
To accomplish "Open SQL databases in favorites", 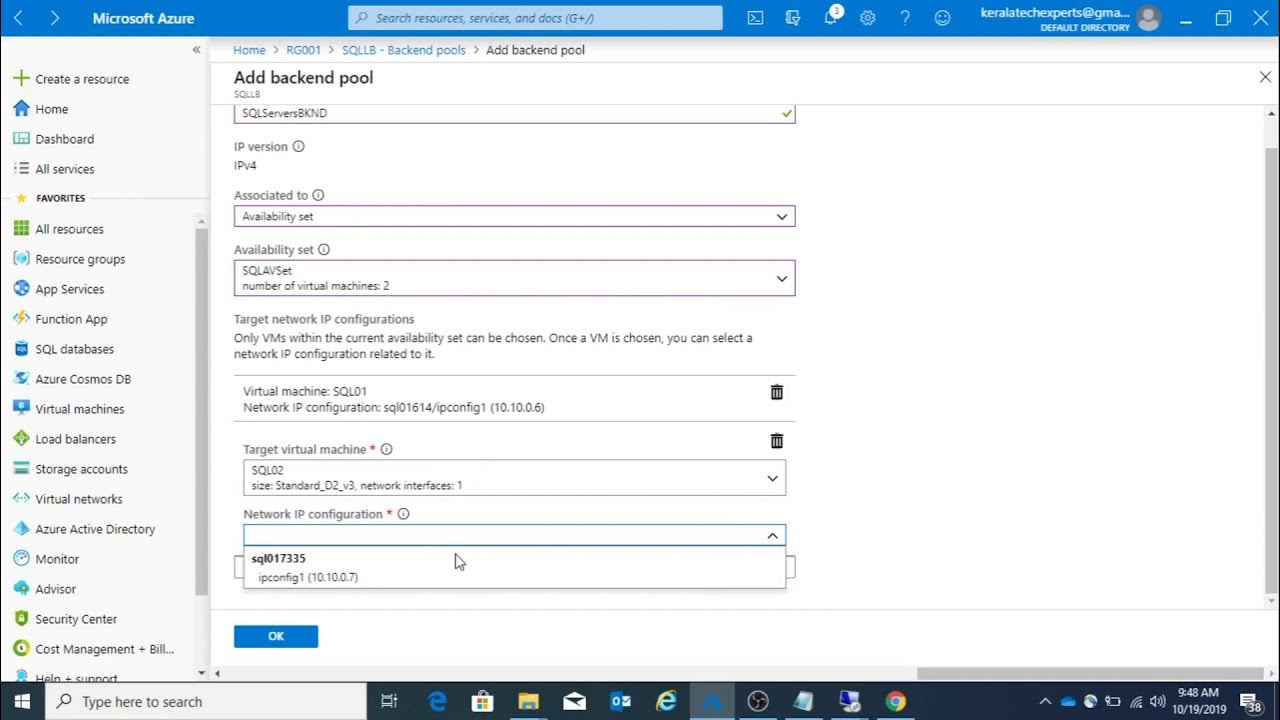I will pos(75,349).
